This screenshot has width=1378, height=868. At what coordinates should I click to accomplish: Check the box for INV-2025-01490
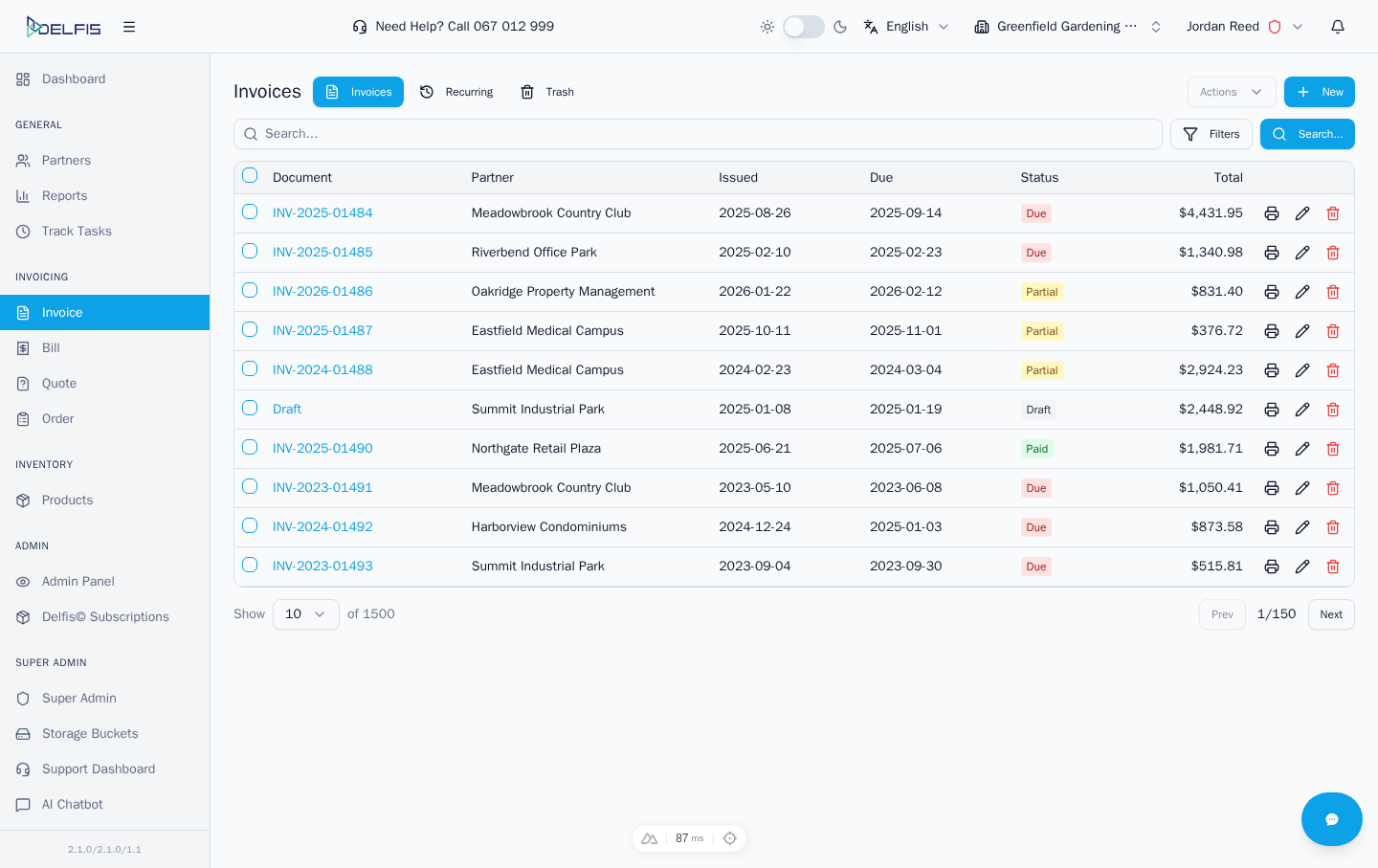tap(250, 447)
